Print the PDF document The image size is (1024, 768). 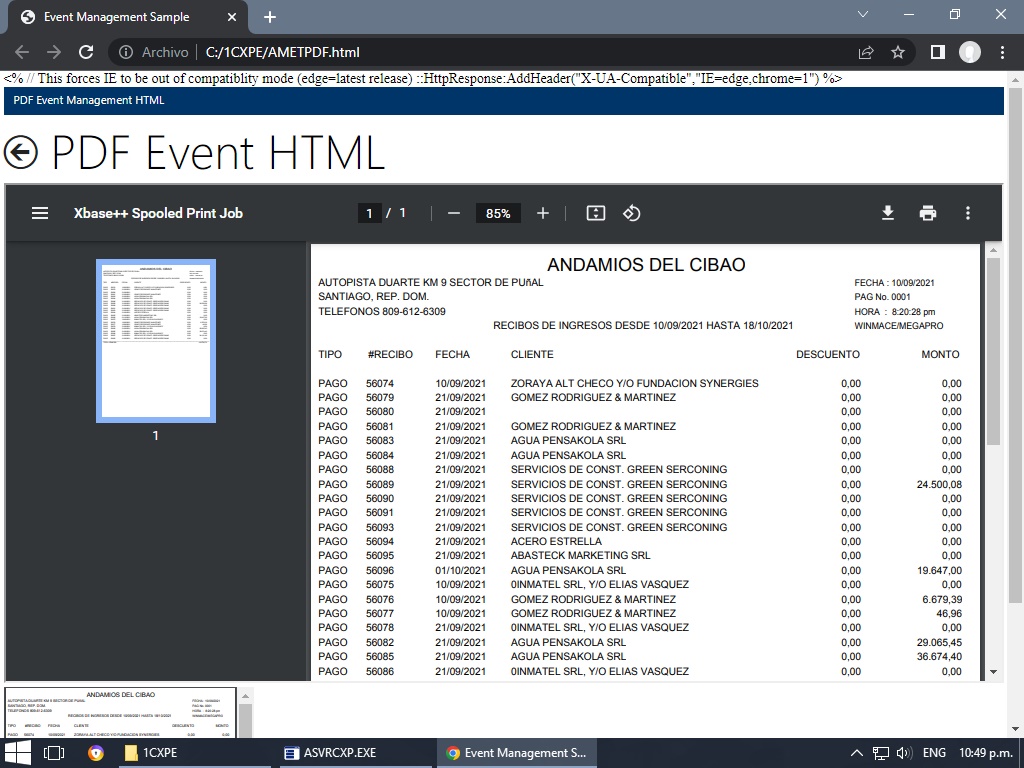click(928, 213)
